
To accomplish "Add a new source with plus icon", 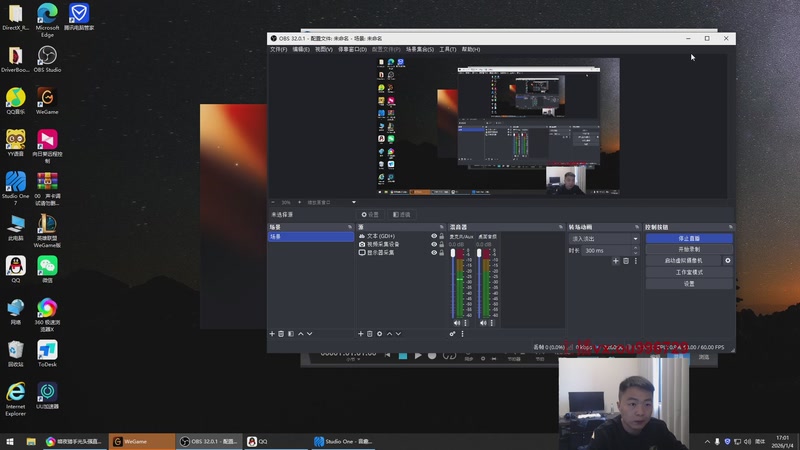I will 361,334.
